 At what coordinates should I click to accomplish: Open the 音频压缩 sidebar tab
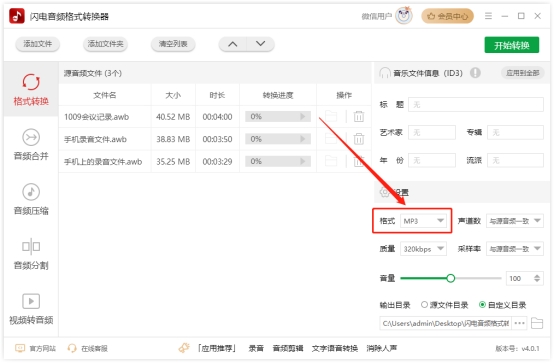[31, 199]
